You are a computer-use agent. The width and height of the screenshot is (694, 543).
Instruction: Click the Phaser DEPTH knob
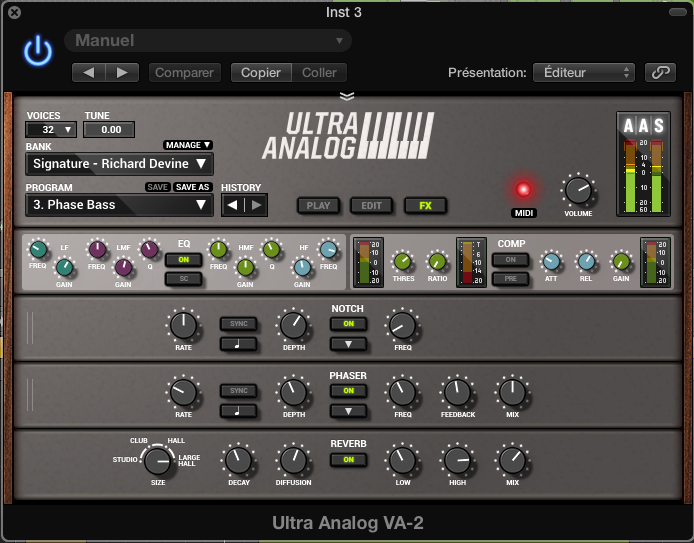[x=293, y=392]
